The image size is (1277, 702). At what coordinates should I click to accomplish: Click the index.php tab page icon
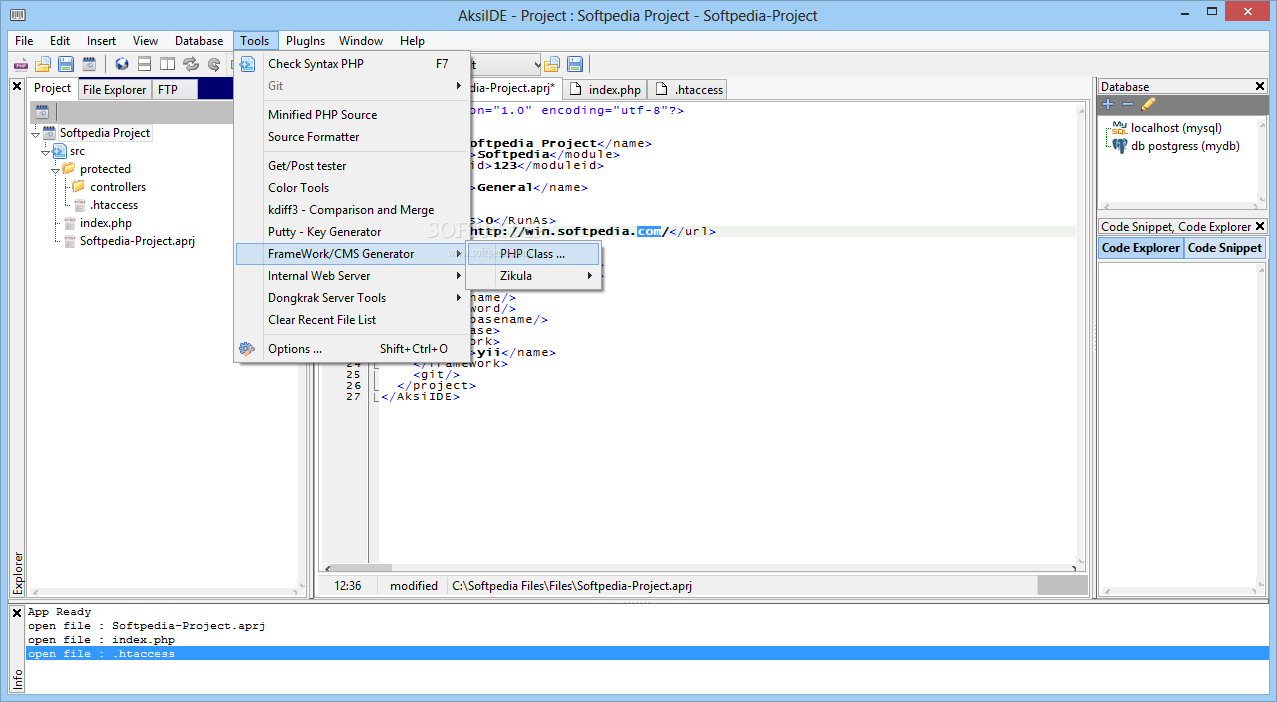click(x=576, y=90)
